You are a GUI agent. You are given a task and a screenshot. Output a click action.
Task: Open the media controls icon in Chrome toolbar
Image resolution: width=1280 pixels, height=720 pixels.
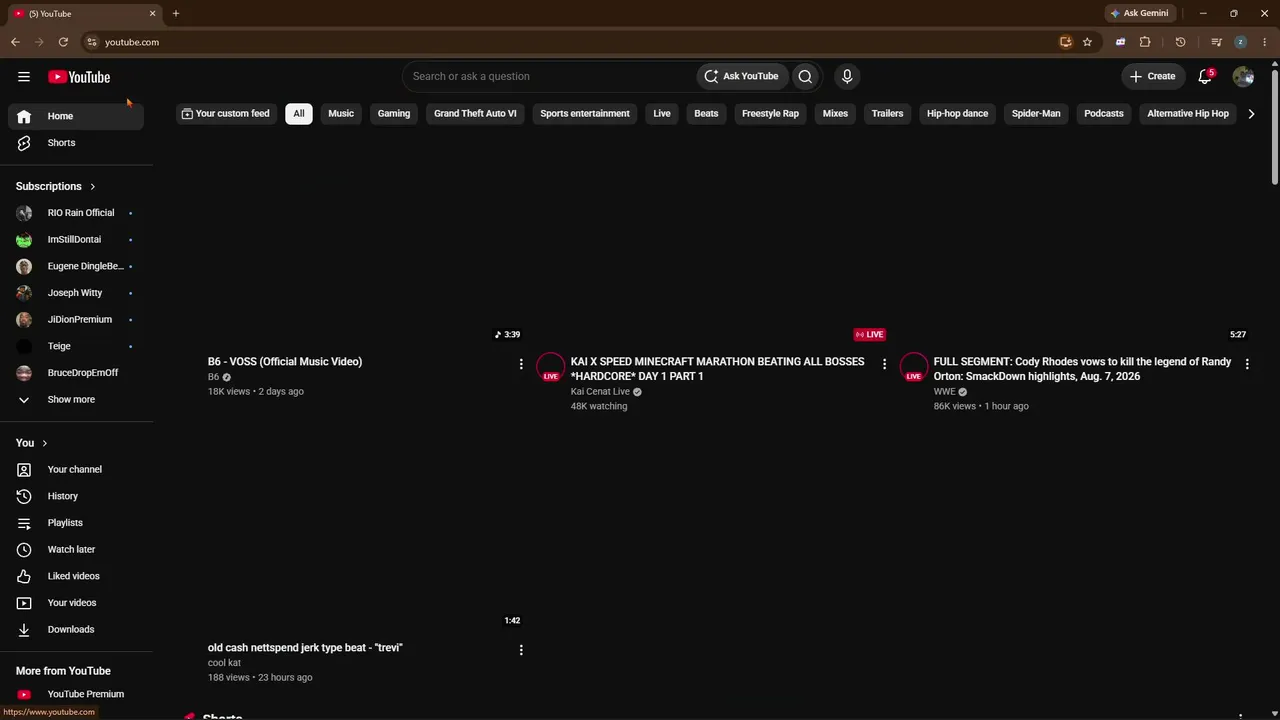[1216, 42]
